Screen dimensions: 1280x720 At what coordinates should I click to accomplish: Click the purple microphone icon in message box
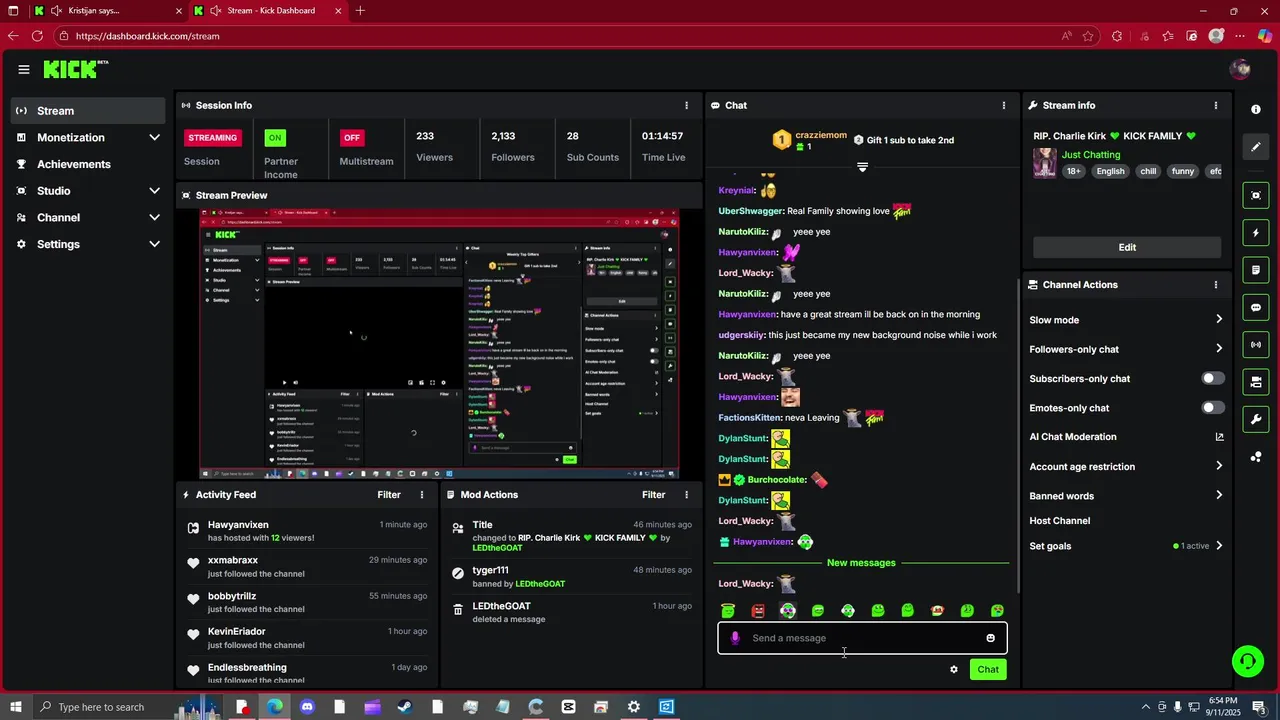tap(735, 638)
